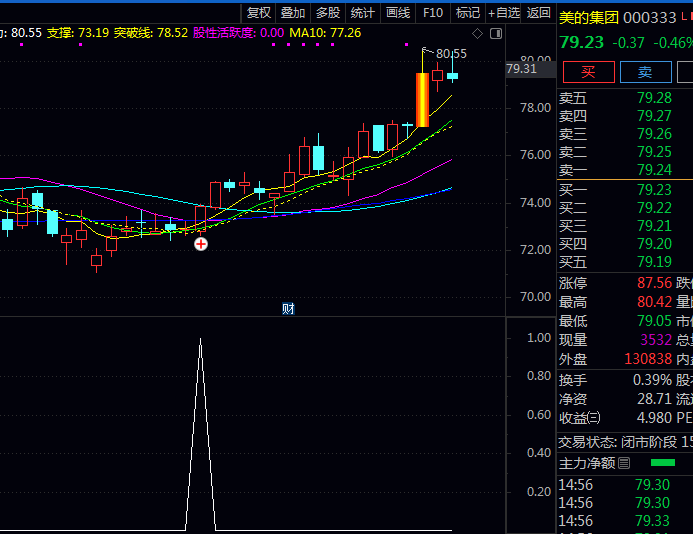Select the 画线 drawing tools item

coord(397,13)
